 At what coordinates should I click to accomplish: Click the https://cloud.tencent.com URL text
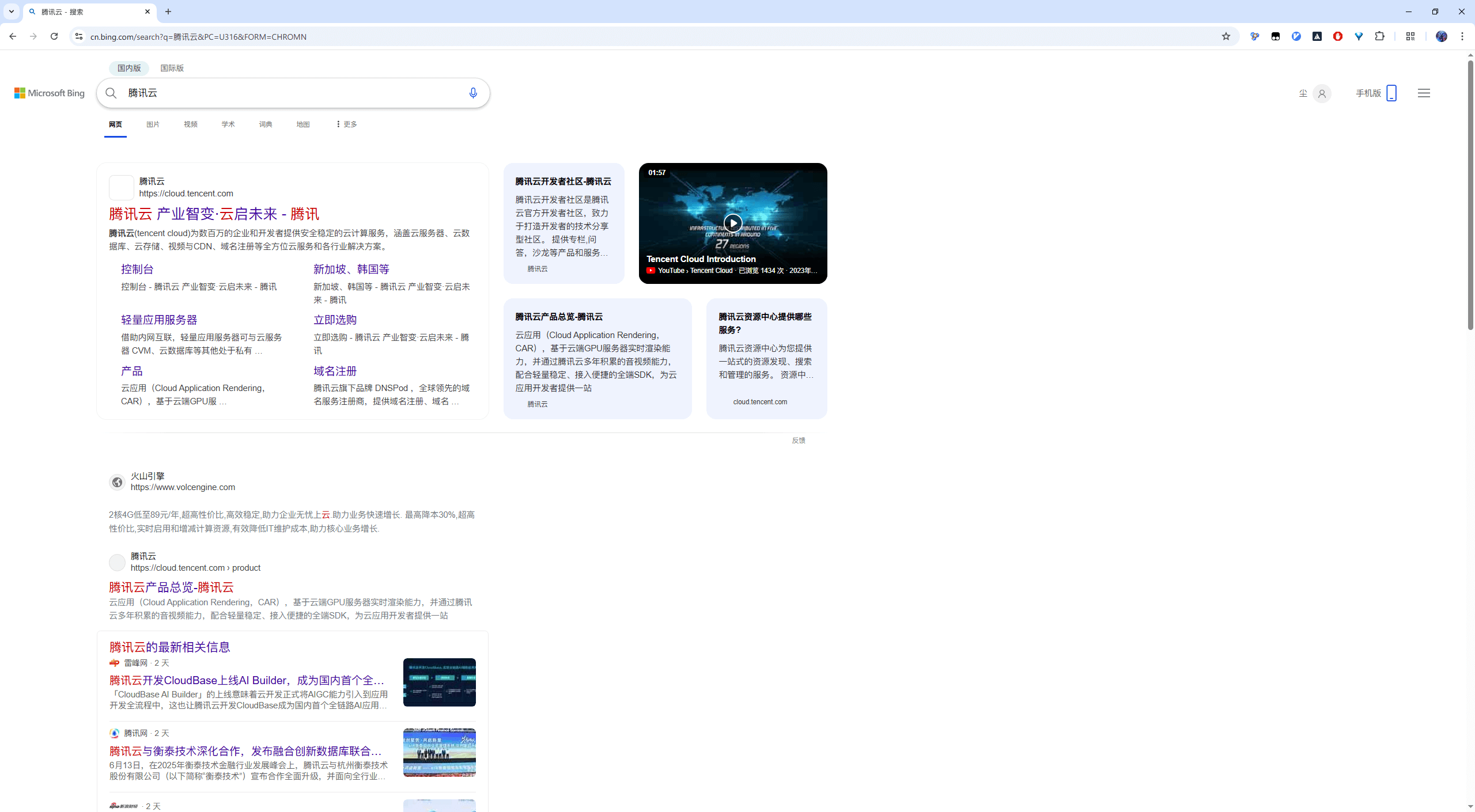point(186,193)
